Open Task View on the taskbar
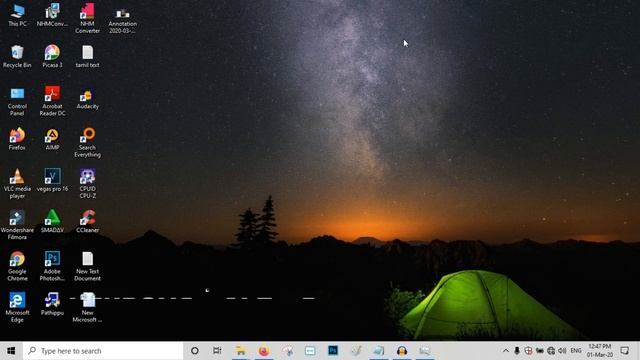The width and height of the screenshot is (640, 360). [x=217, y=351]
